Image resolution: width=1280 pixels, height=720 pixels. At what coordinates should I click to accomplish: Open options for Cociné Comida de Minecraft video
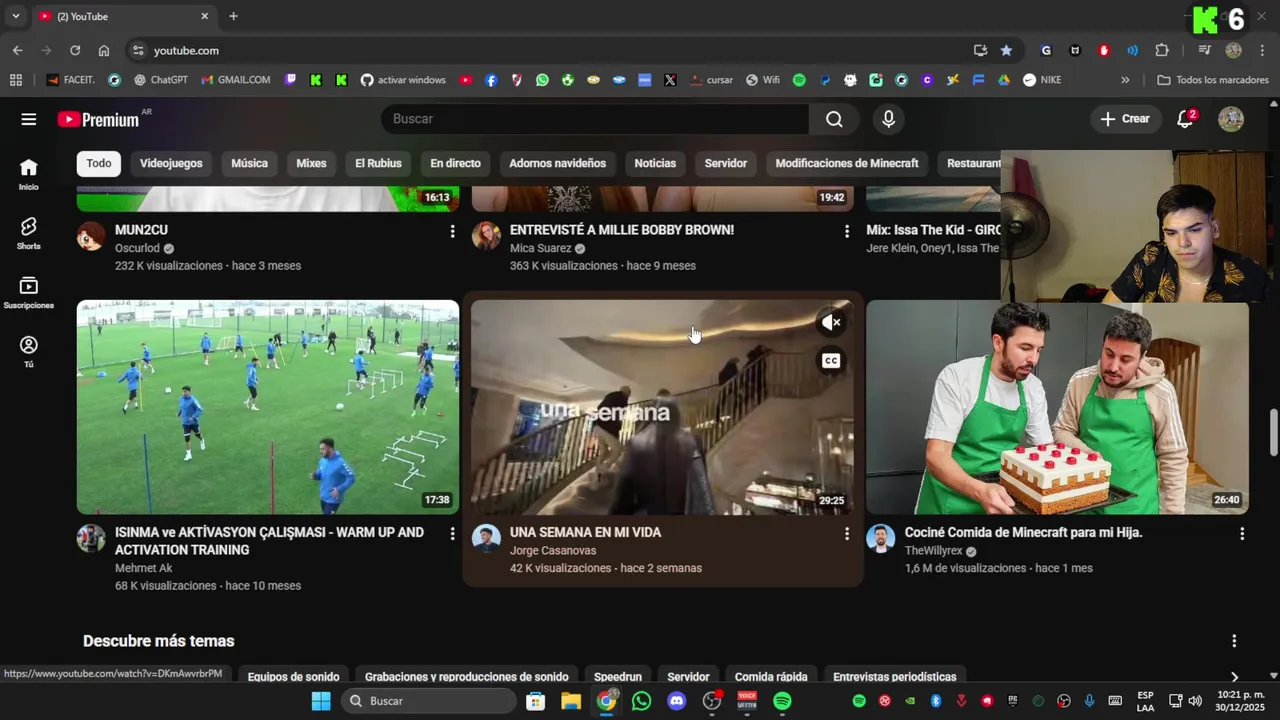pyautogui.click(x=1242, y=534)
